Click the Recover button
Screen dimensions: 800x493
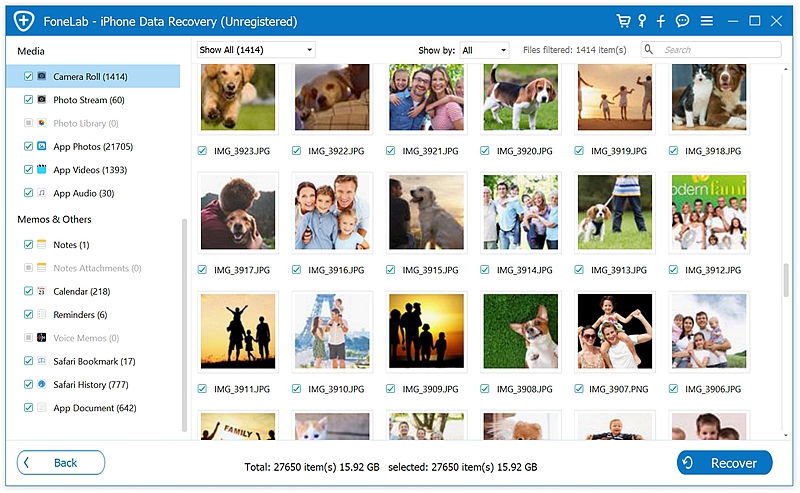724,463
